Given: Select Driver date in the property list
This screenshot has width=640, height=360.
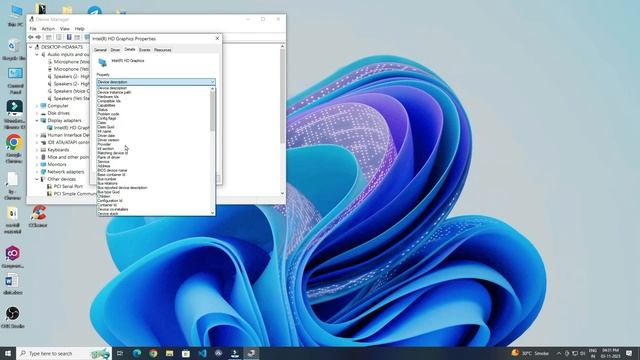Looking at the screenshot, I should coord(106,136).
